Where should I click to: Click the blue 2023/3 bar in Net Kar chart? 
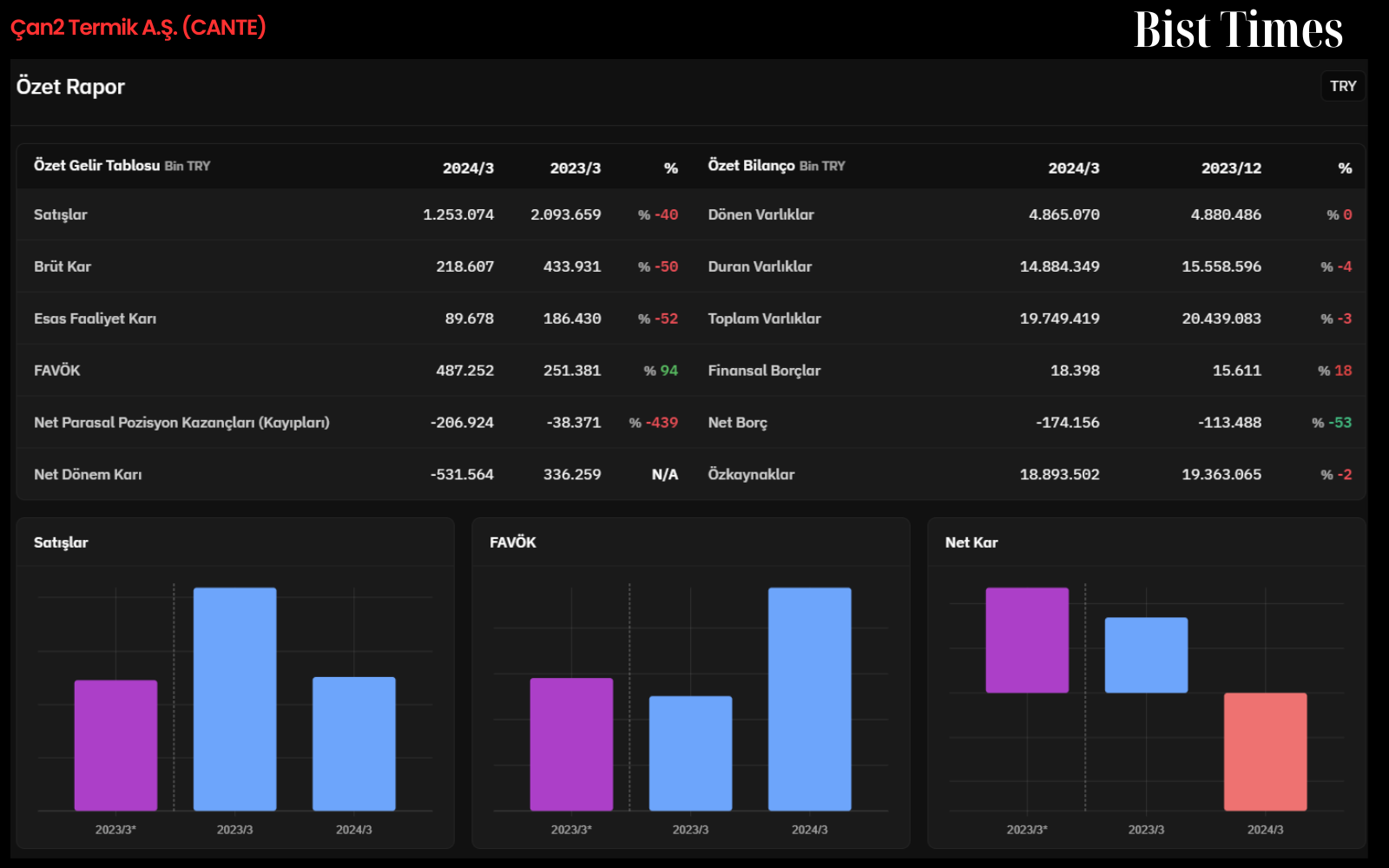pos(1146,655)
